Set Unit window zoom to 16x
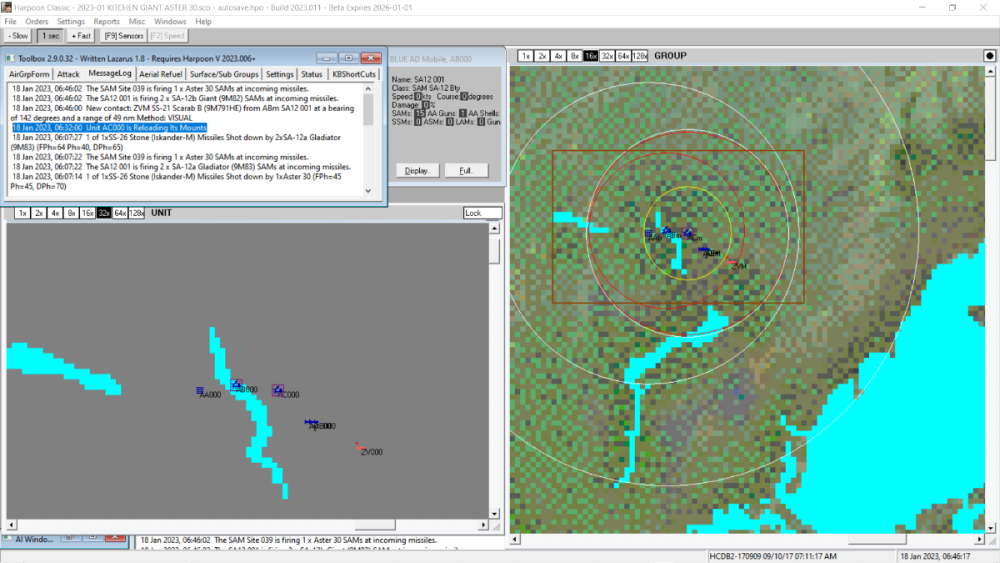Screen dimensions: 1000x563 click(x=87, y=213)
